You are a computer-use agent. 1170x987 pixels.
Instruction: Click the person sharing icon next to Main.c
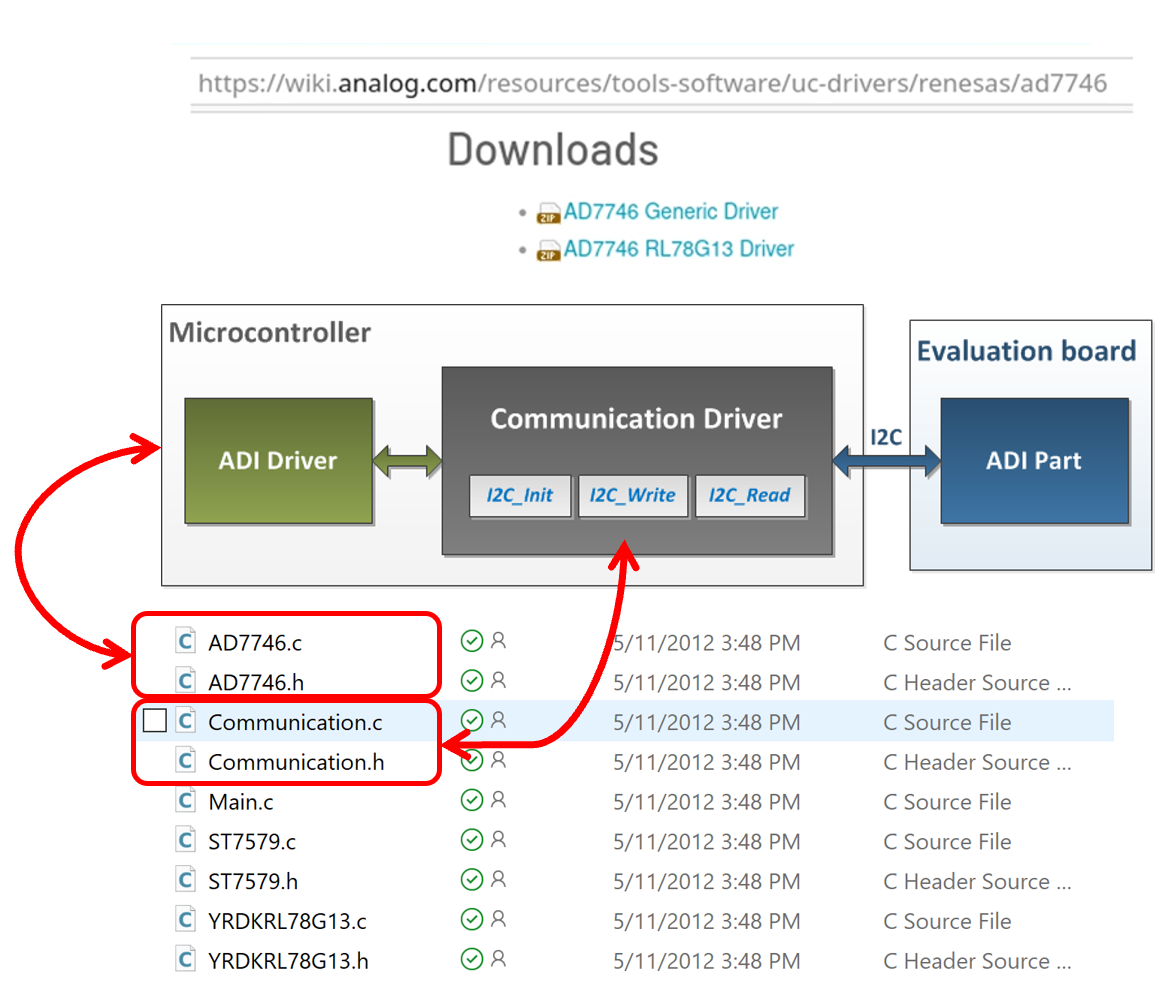tap(497, 800)
